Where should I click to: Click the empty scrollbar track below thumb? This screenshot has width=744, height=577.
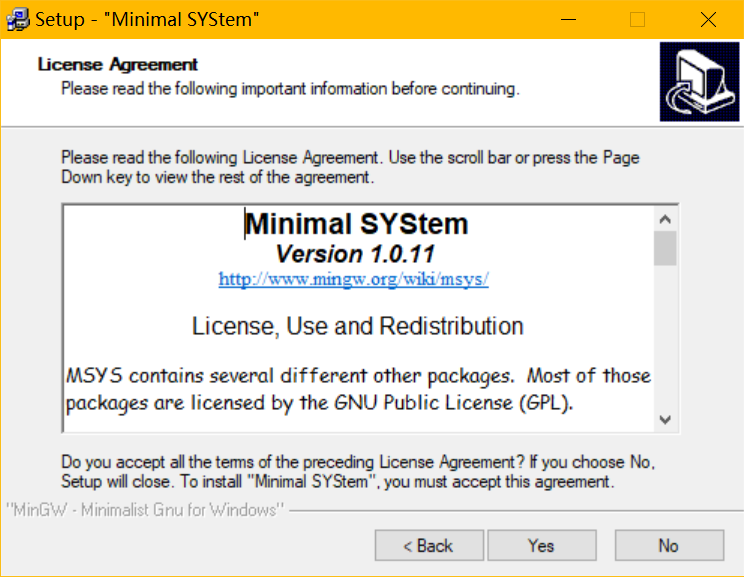[x=665, y=340]
